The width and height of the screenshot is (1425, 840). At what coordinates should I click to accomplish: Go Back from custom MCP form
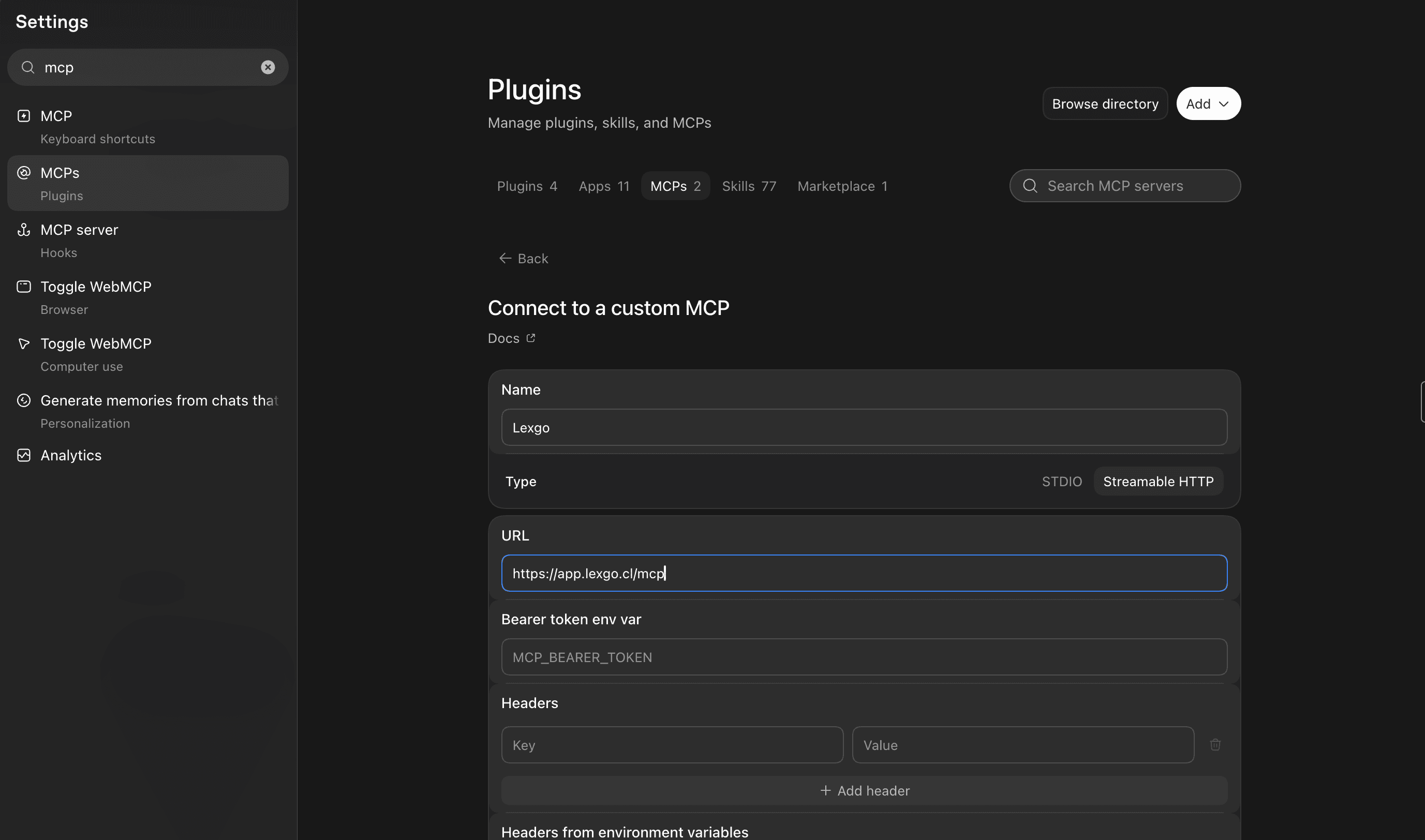524,259
